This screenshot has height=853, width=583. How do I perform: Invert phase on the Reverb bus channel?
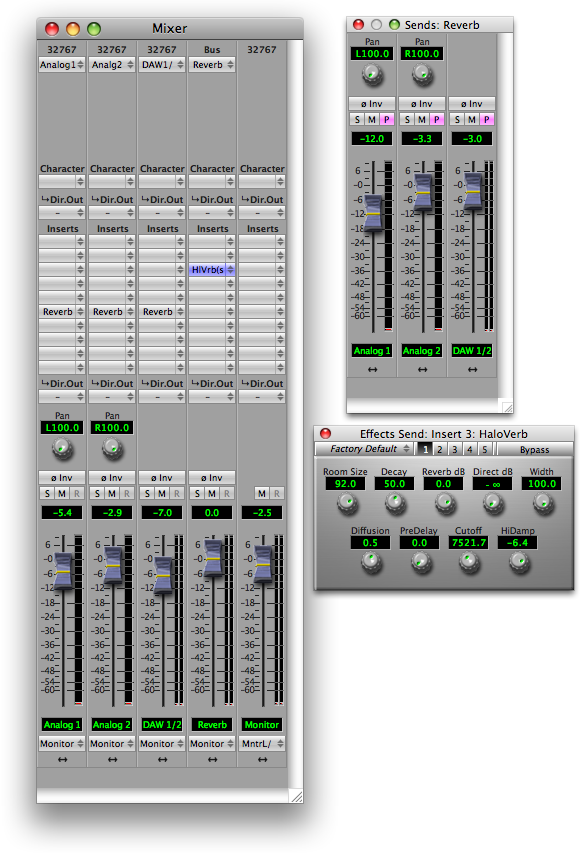(212, 478)
